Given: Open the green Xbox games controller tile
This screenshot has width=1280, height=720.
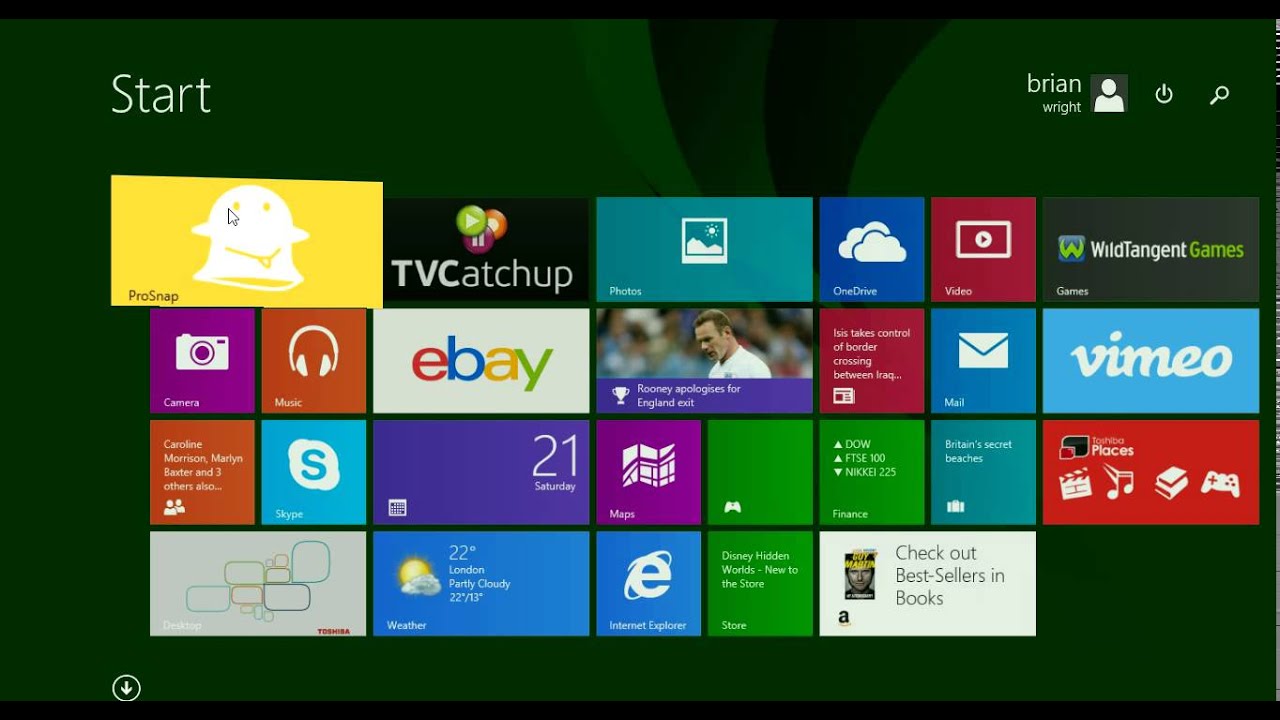Looking at the screenshot, I should click(x=760, y=472).
